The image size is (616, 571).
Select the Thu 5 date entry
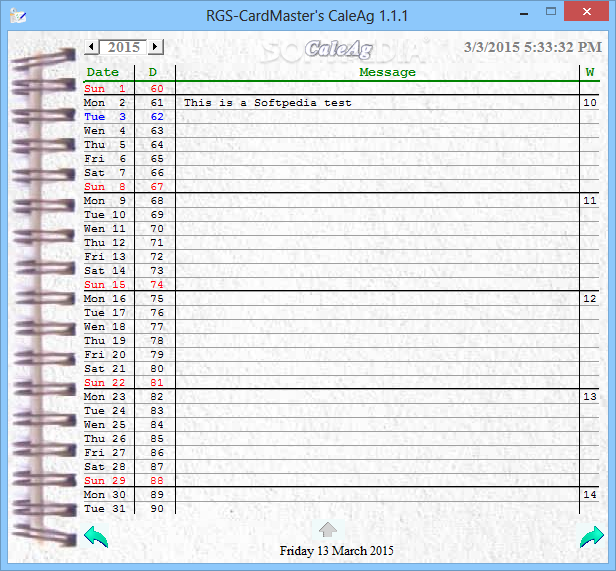[x=104, y=145]
